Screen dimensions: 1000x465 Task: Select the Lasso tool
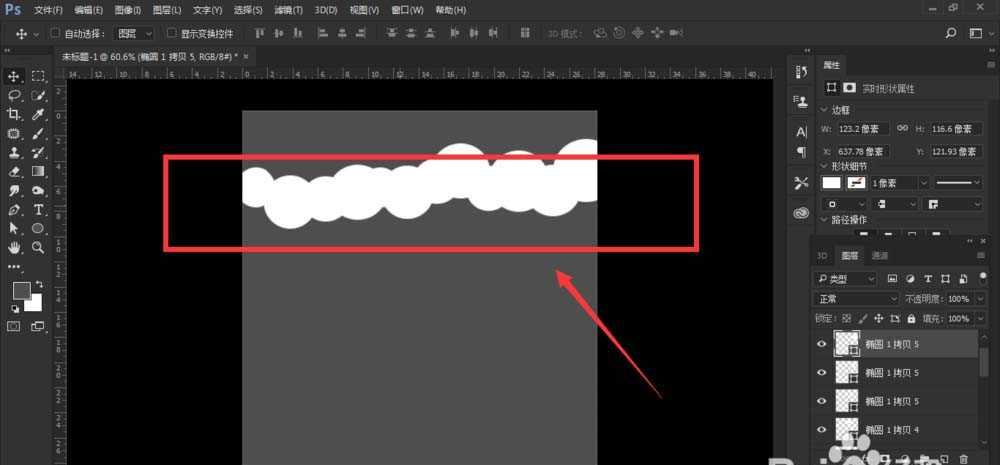pyautogui.click(x=15, y=96)
